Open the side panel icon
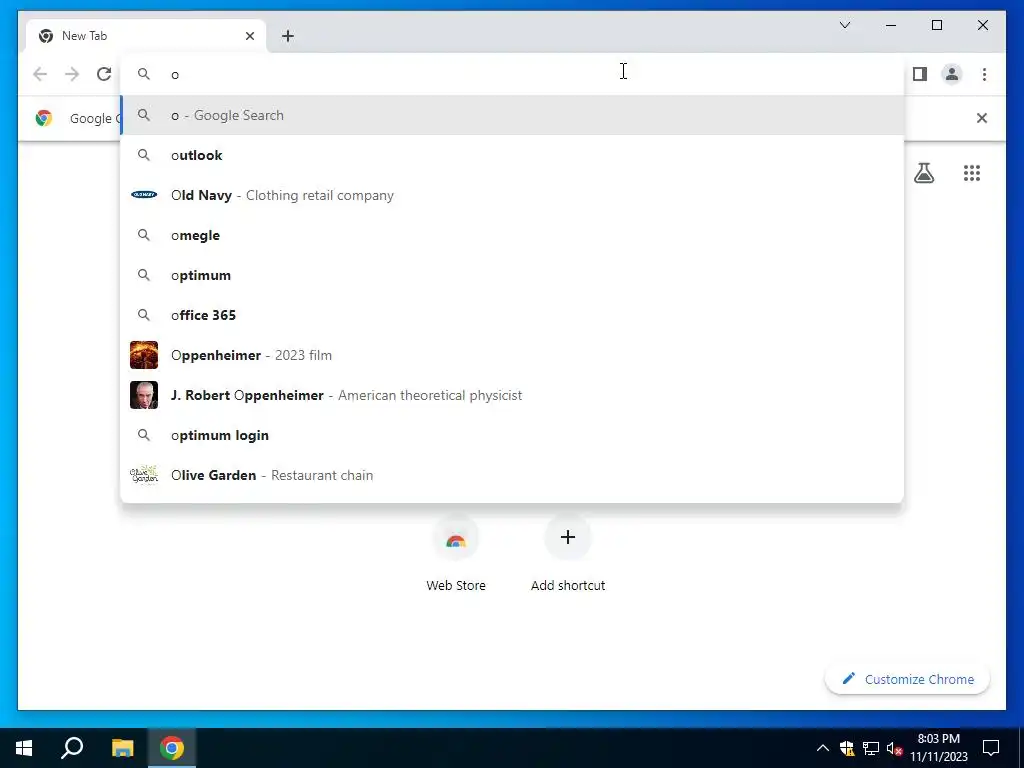This screenshot has width=1024, height=768. [x=920, y=74]
